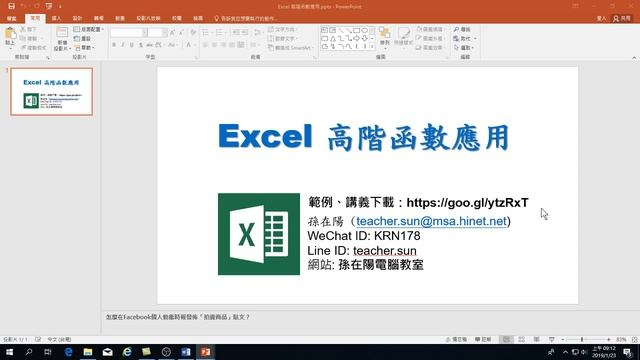This screenshot has width=640, height=360.
Task: Click Clear All Formatting icon
Action: coord(193,32)
